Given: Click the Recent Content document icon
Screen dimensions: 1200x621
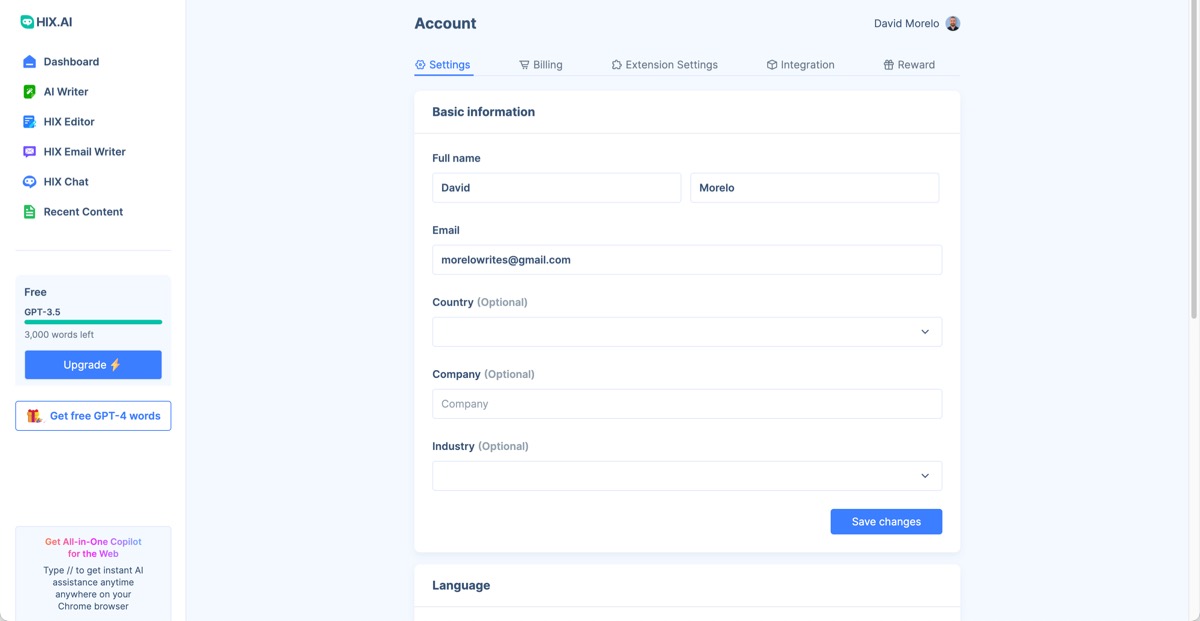Looking at the screenshot, I should pos(29,212).
